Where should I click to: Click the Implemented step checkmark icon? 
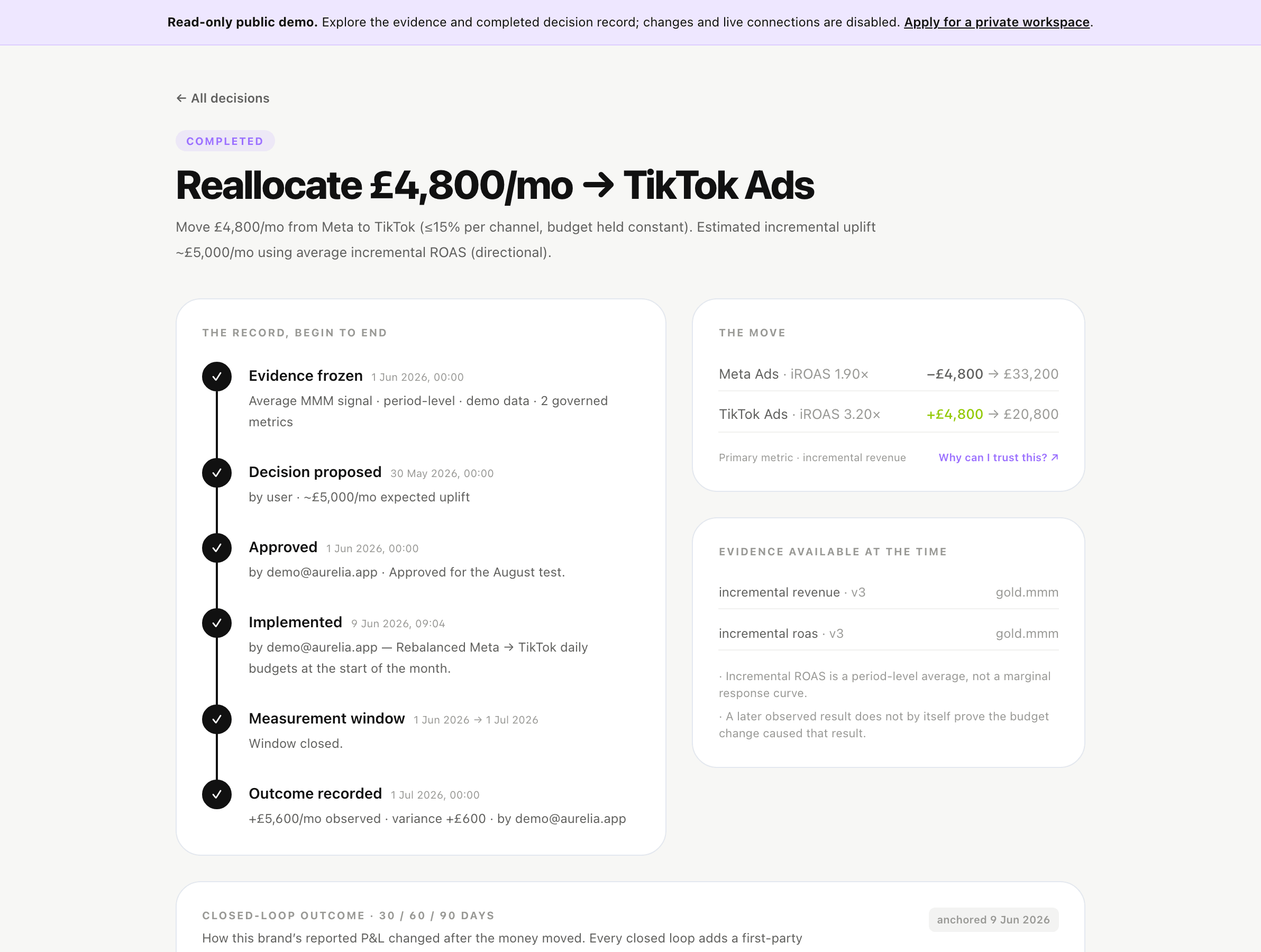pos(217,623)
